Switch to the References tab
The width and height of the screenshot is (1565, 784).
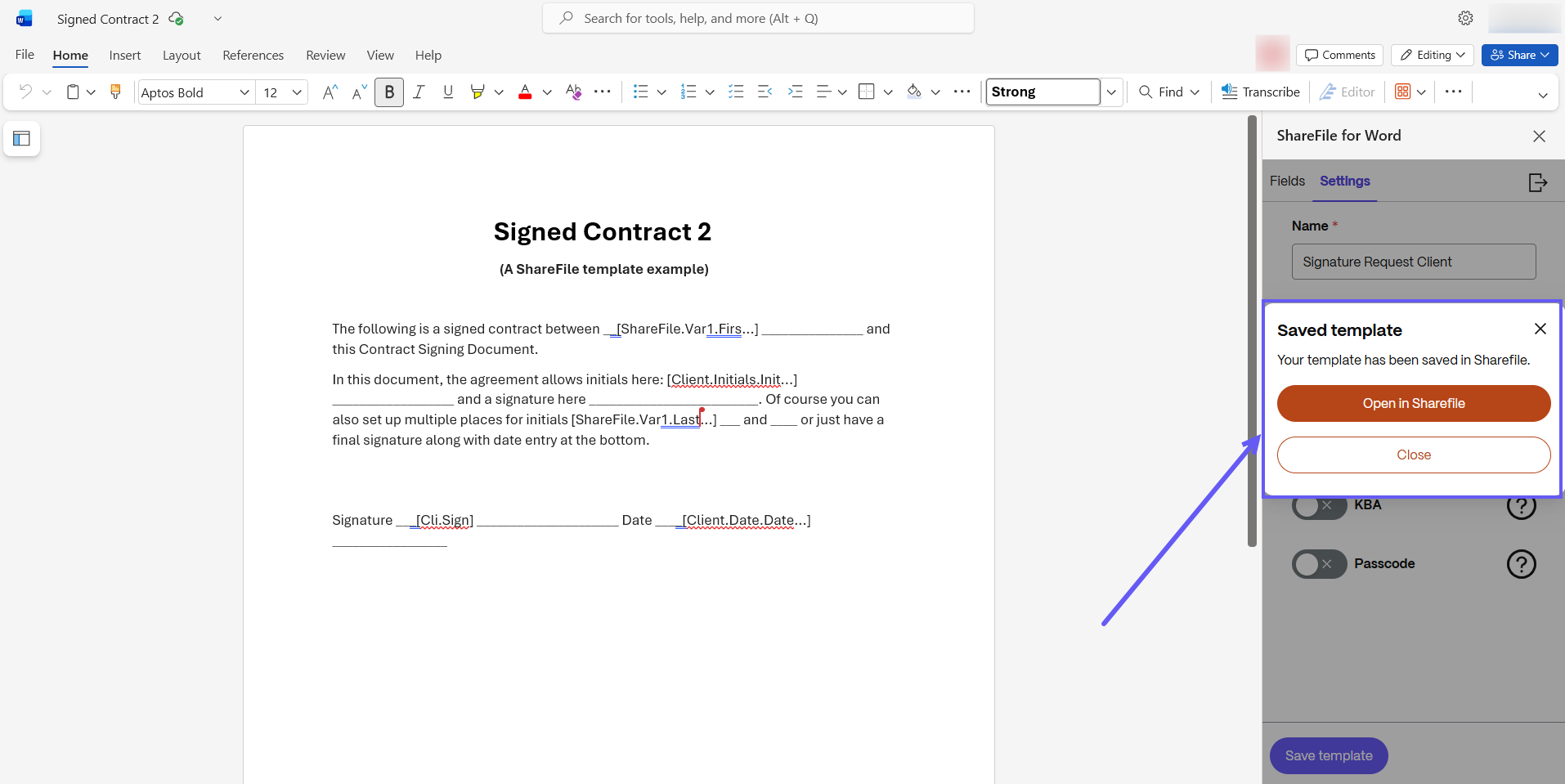(253, 55)
